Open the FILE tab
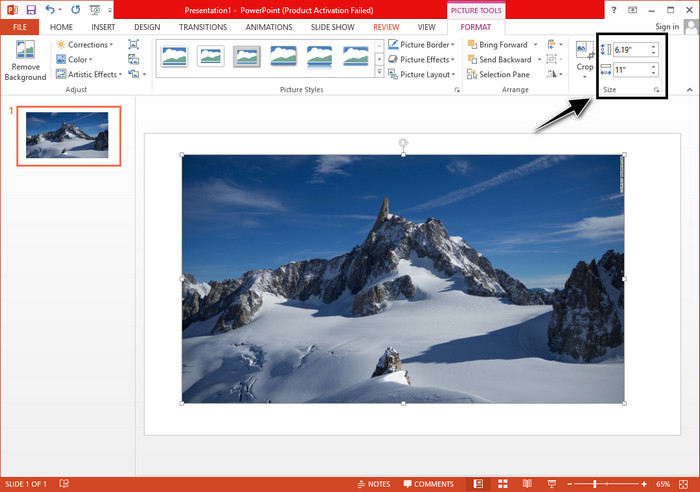Viewport: 700px width, 492px height. click(20, 27)
